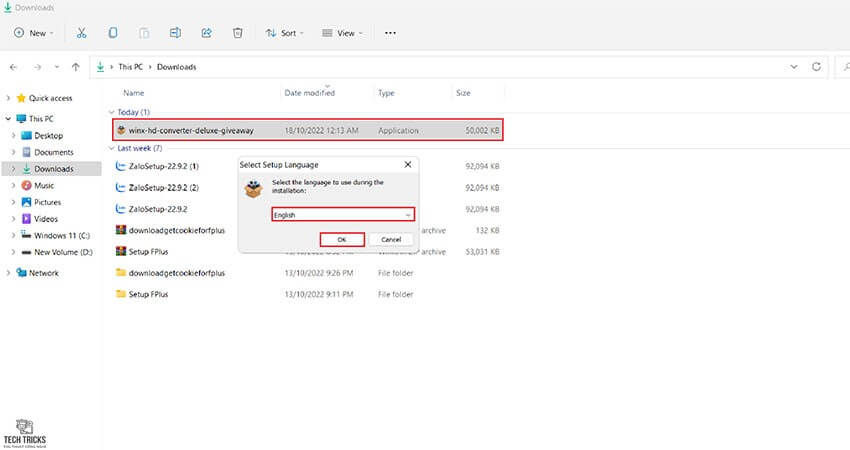The width and height of the screenshot is (850, 450).
Task: Open New Volume (D:) drive
Action: (x=63, y=252)
